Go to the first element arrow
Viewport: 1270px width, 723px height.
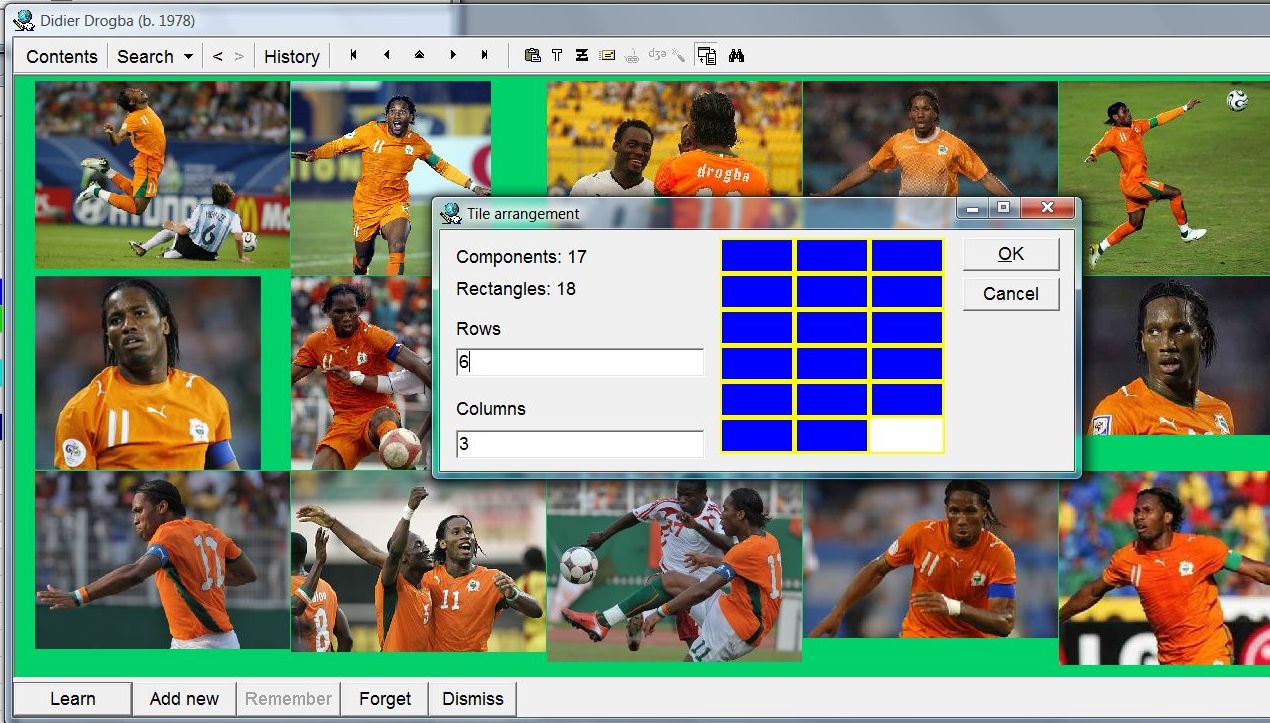tap(353, 56)
